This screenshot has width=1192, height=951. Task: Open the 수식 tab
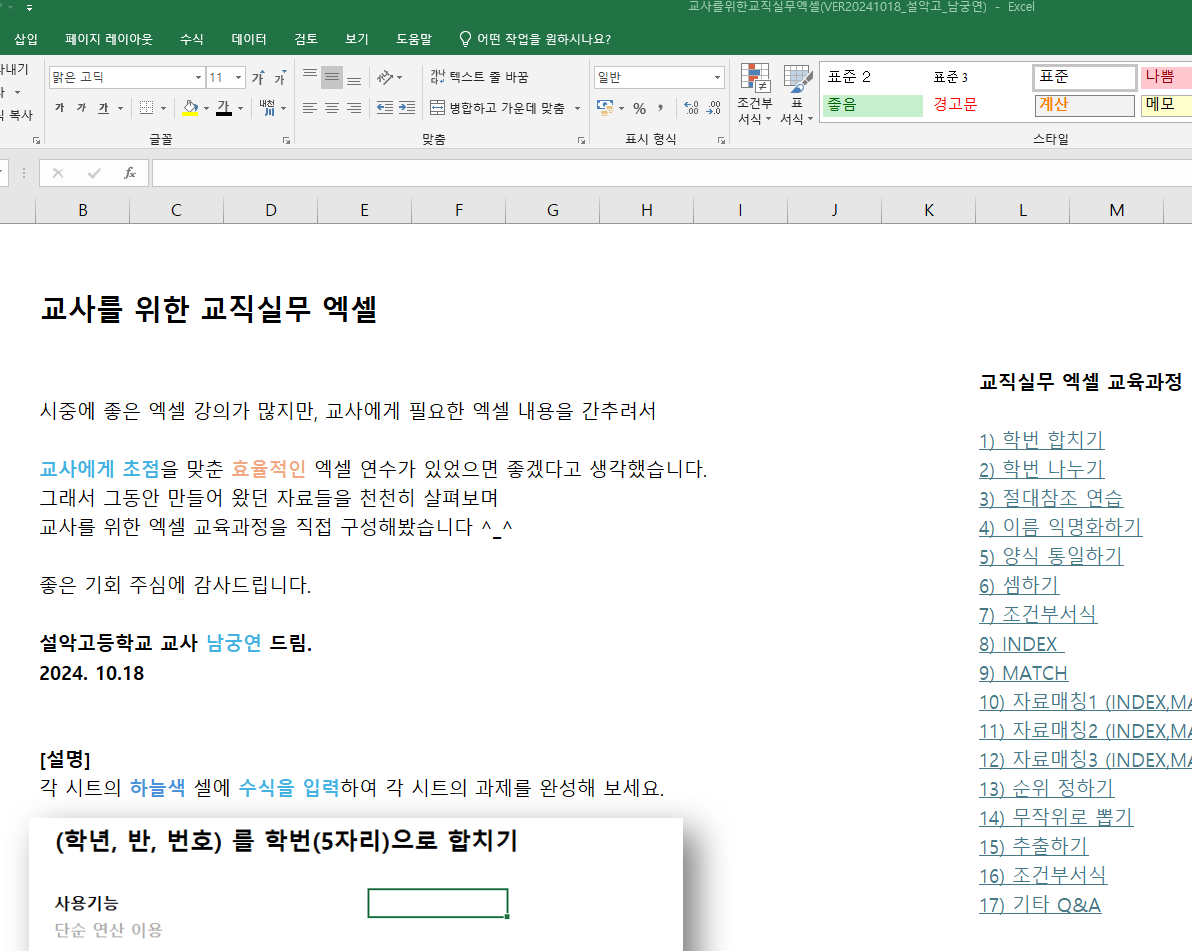click(x=192, y=39)
